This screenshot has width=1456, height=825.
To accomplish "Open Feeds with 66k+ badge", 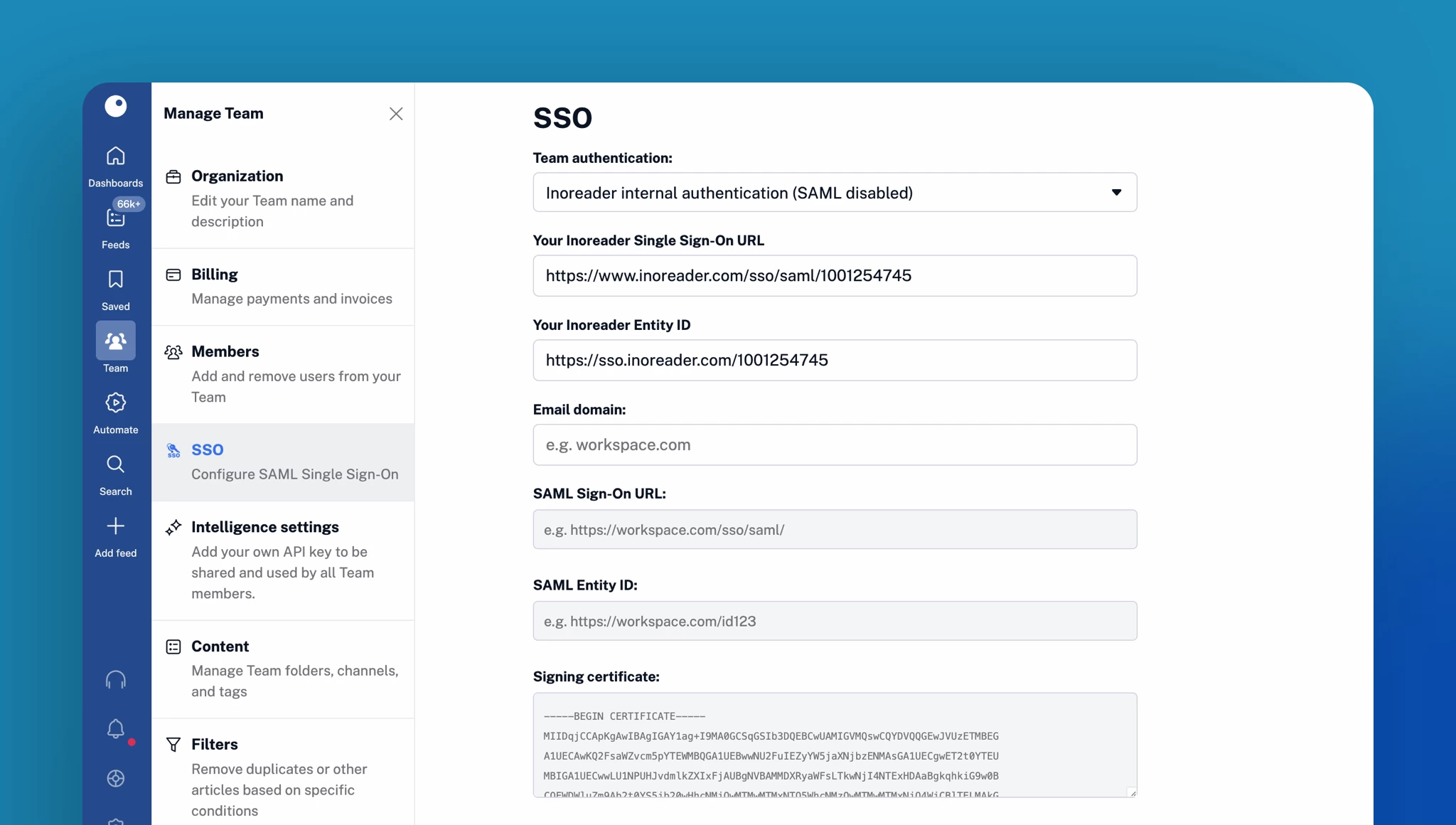I will click(x=115, y=218).
